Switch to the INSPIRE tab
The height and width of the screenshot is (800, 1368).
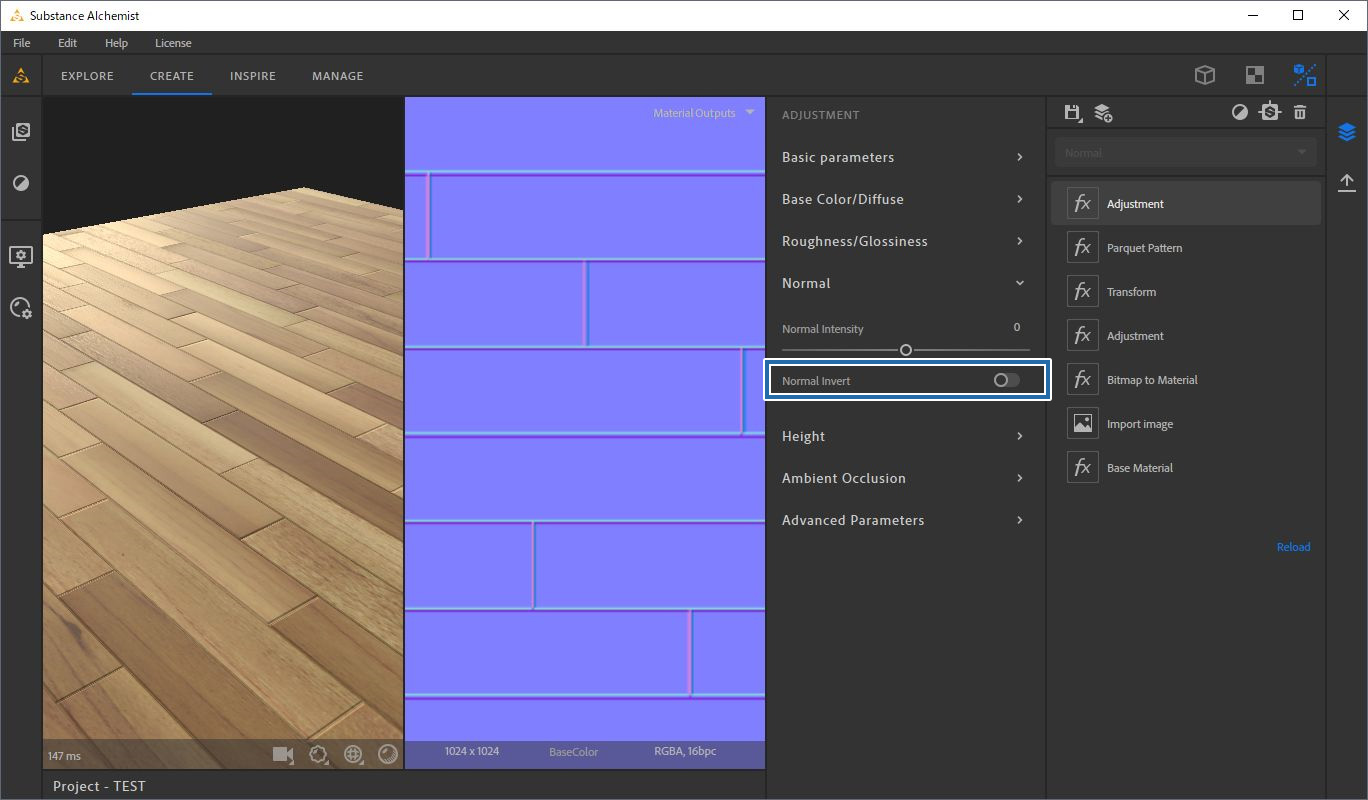[x=253, y=76]
